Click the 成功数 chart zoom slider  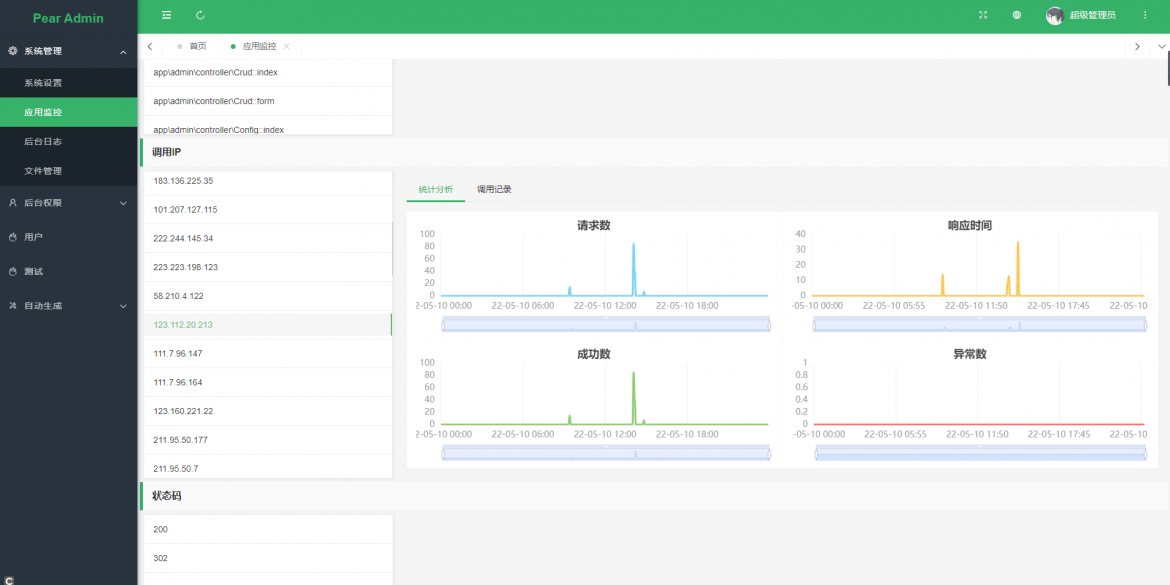(x=606, y=453)
